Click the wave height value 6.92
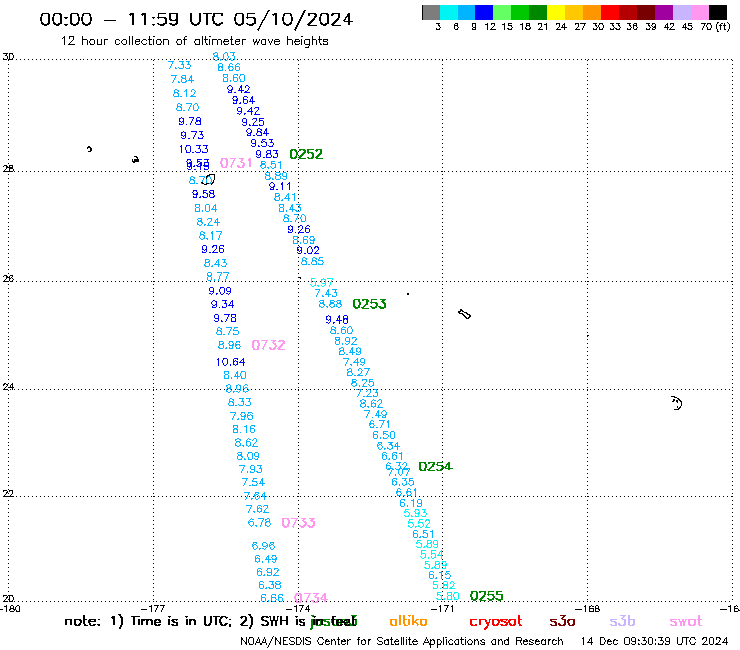The width and height of the screenshot is (740, 650). point(268,572)
